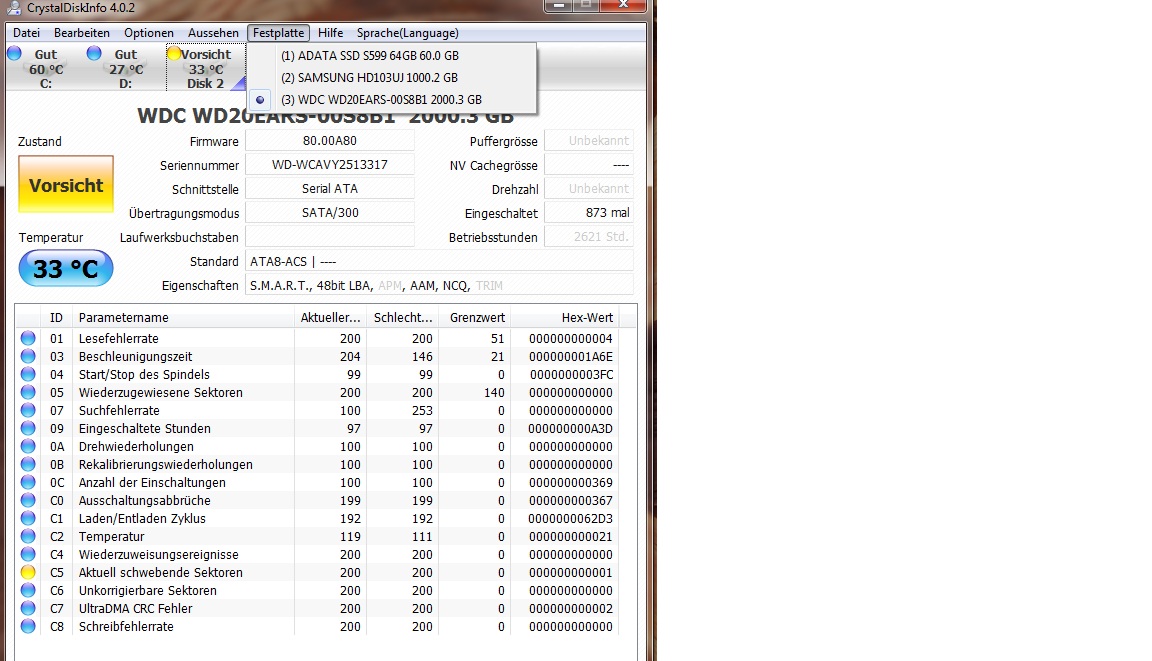The image size is (1152, 661).
Task: Click status orb of Drehwiederholungen row
Action: click(x=28, y=446)
